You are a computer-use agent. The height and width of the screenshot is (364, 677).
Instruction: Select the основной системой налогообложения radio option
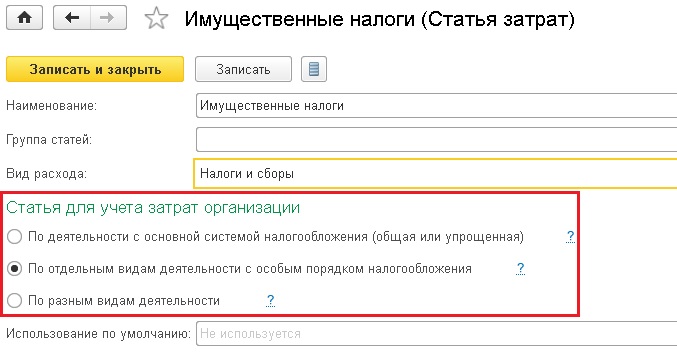[14, 237]
